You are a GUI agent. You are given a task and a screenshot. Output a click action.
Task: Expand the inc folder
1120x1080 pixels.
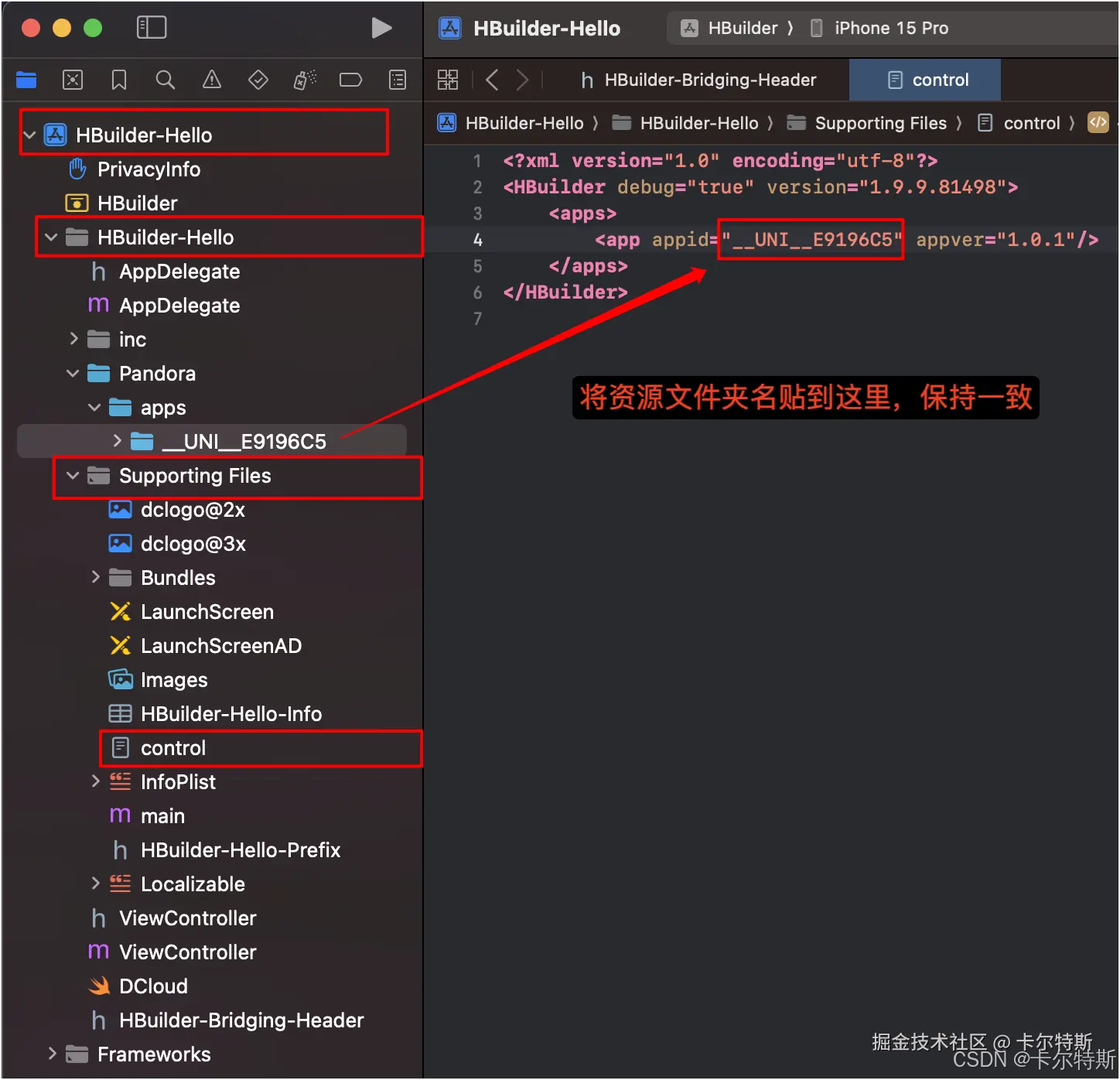click(x=73, y=339)
